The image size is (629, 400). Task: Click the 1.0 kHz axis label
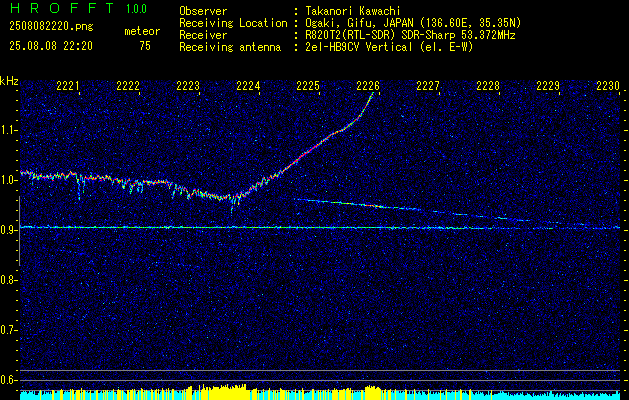(x=9, y=180)
